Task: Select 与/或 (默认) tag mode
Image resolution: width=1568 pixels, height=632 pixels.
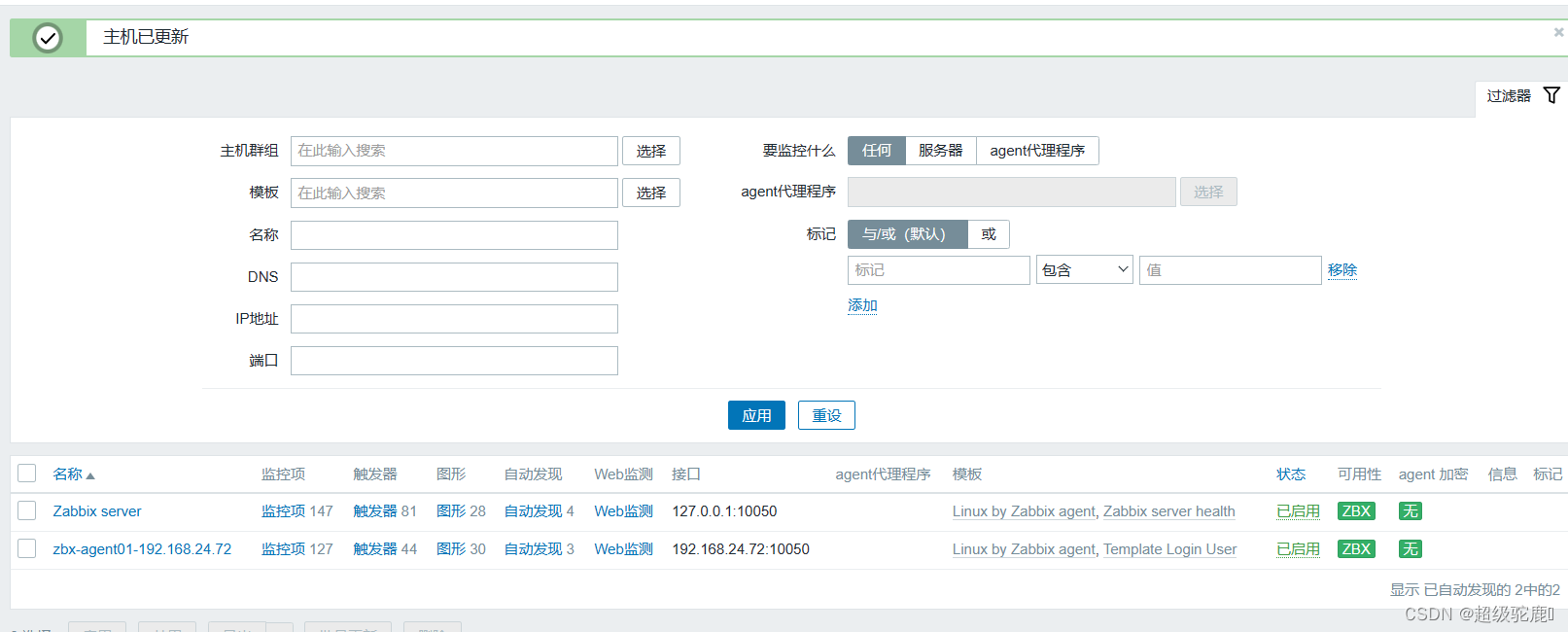Action: click(x=908, y=234)
